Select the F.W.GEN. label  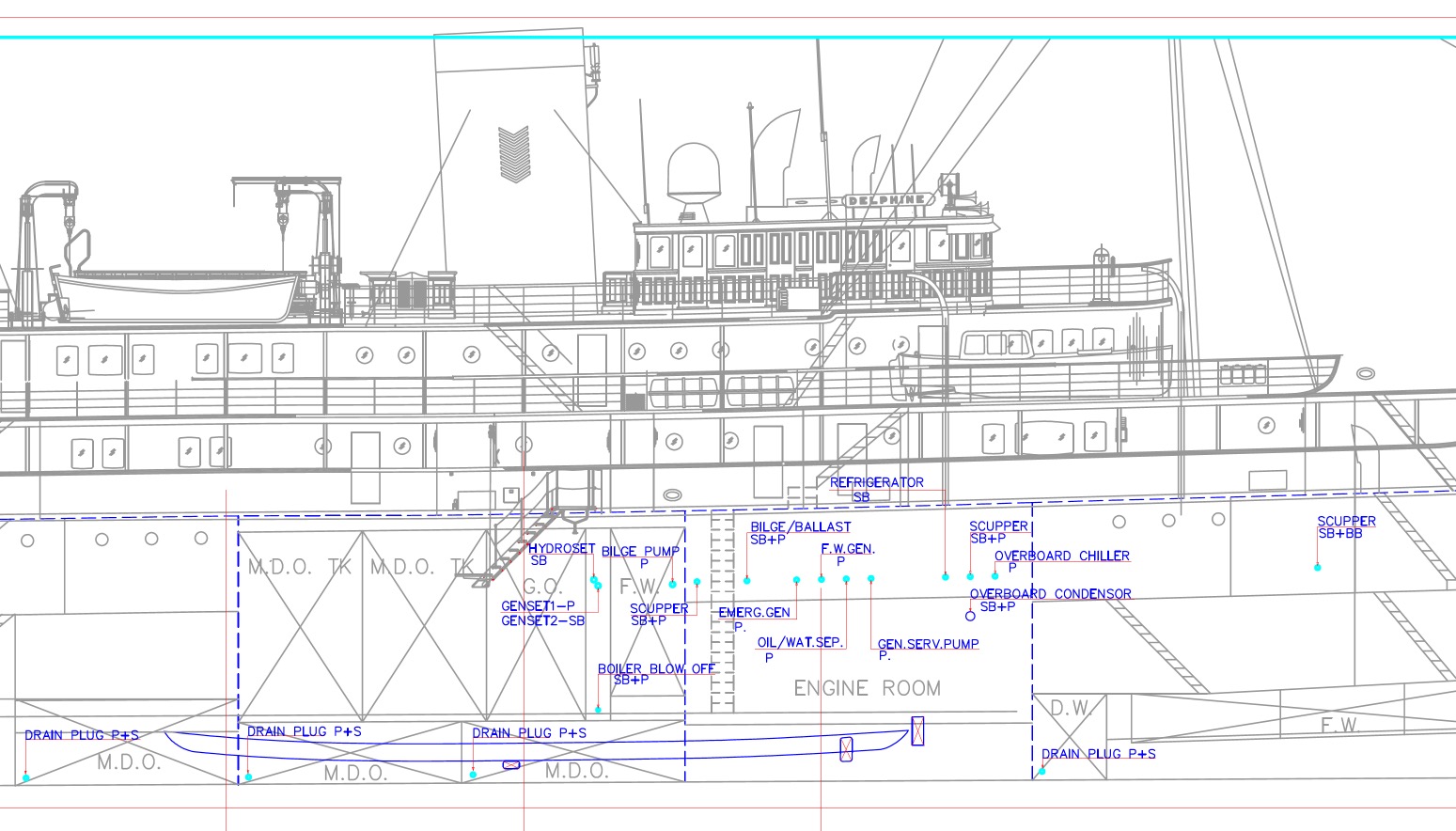[x=848, y=549]
